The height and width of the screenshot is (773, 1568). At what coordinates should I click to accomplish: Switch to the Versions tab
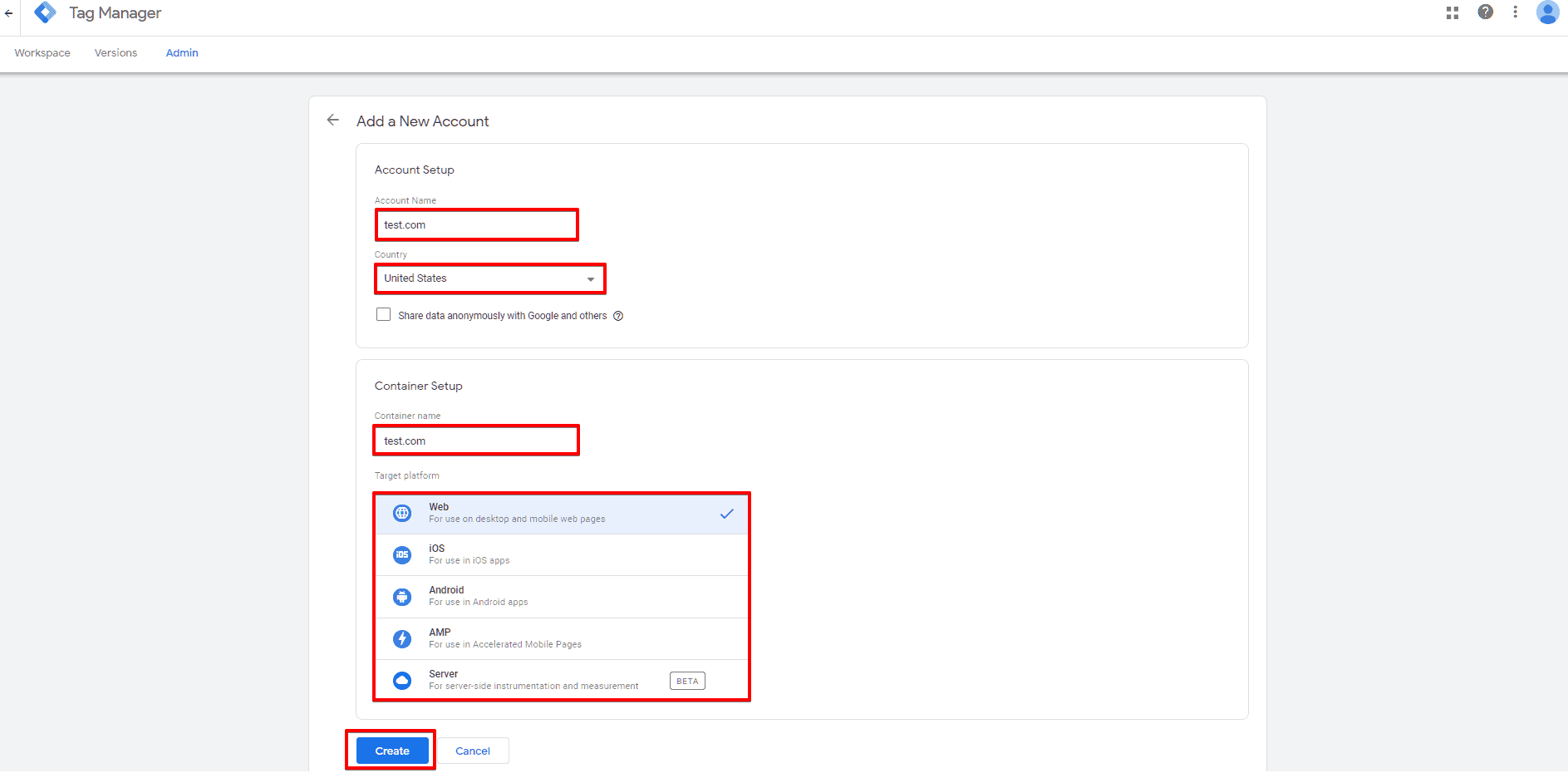(x=116, y=52)
